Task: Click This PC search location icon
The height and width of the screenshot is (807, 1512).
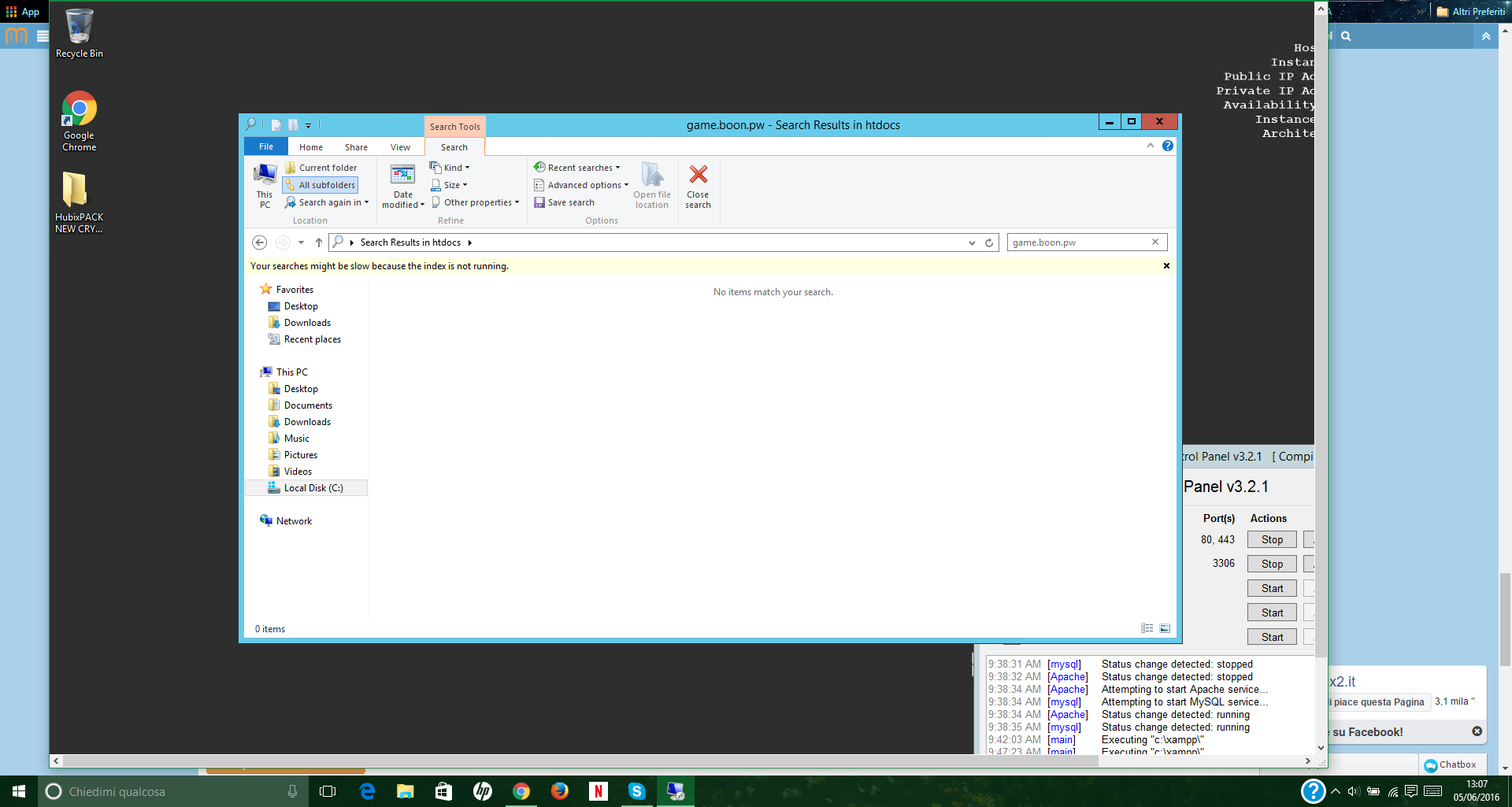Action: pos(265,186)
